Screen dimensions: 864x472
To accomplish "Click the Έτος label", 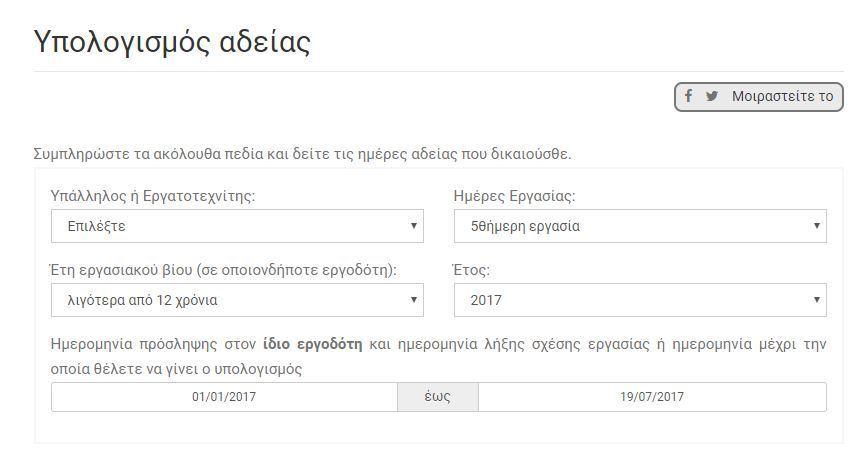I will click(472, 270).
